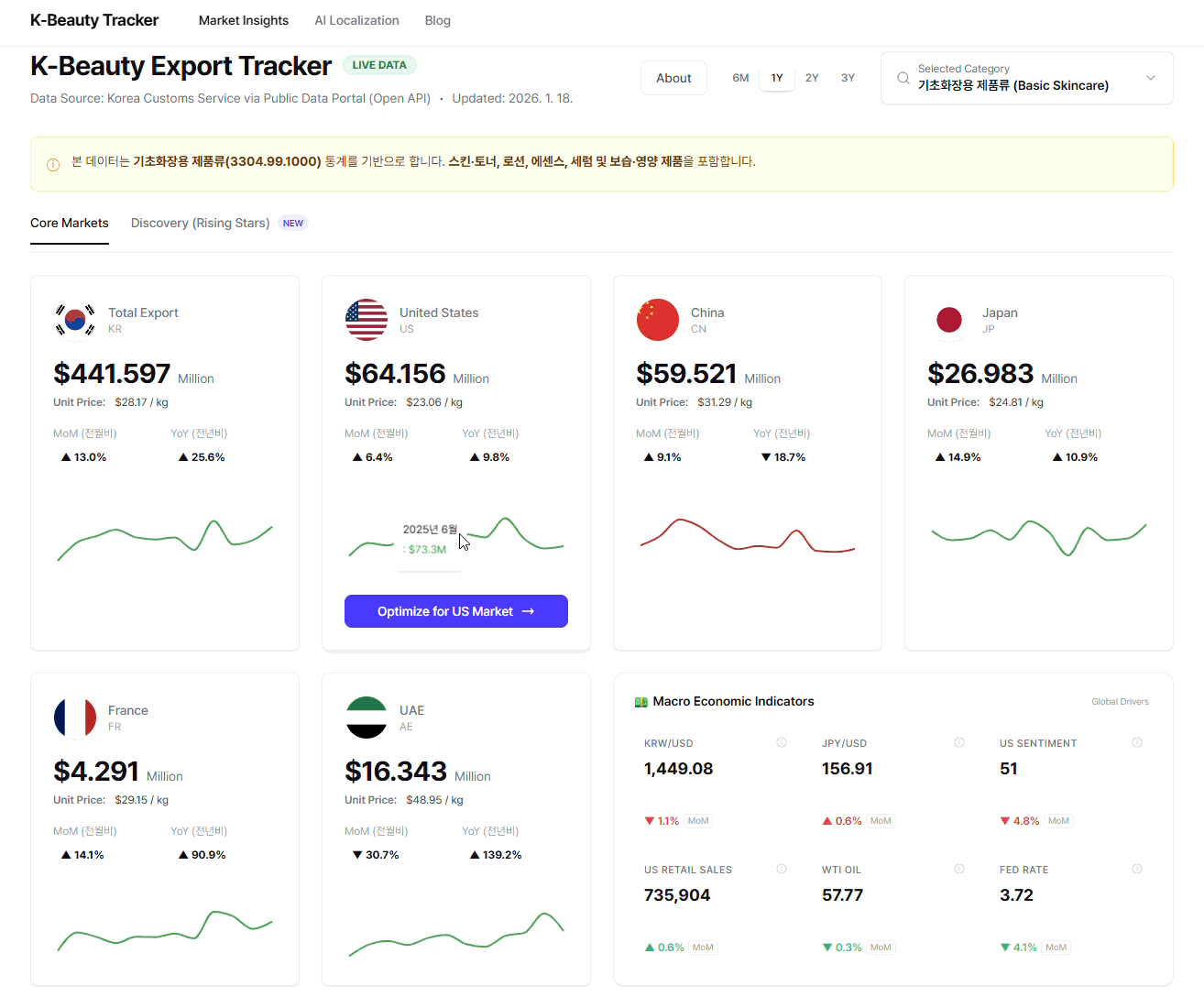Click the United States flag icon
The height and width of the screenshot is (997, 1204).
coord(367,320)
